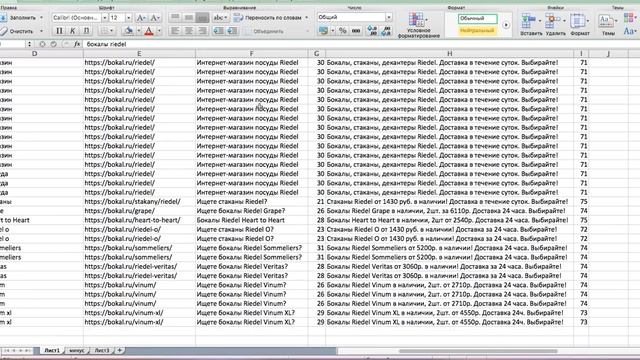Center text horizontally

click(x=189, y=31)
